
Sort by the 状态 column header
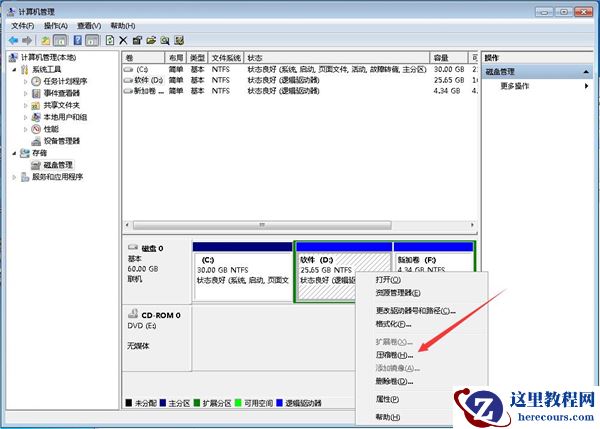(337, 58)
